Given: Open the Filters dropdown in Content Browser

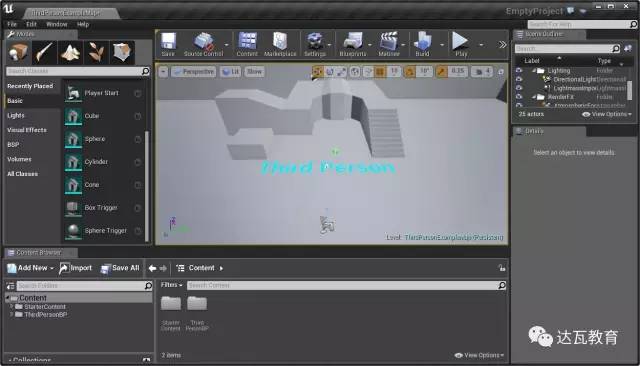Looking at the screenshot, I should [171, 285].
